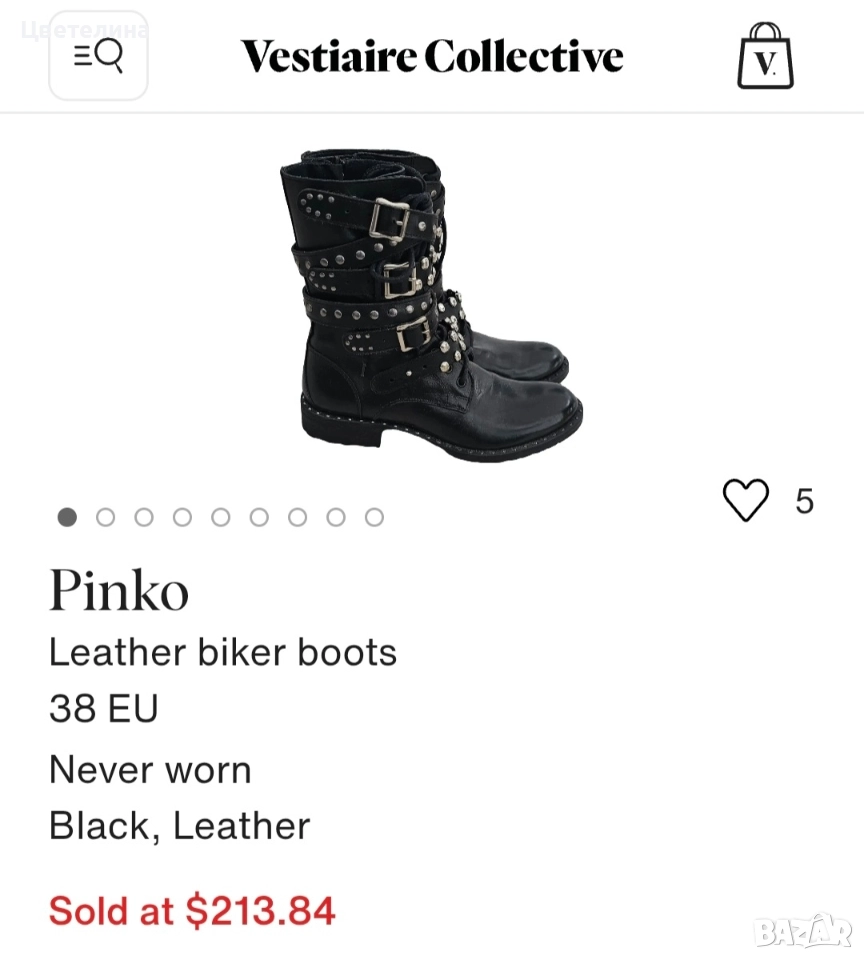Like the boots with the heart icon
Viewport: 864px width, 960px height.
[746, 500]
